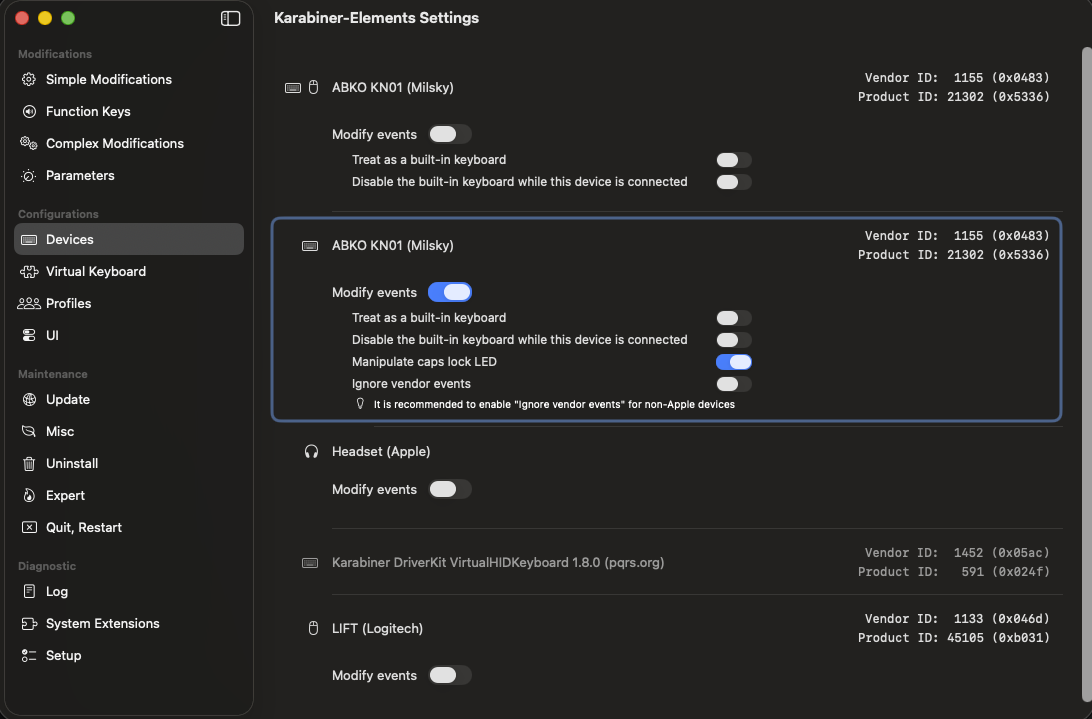Enable Modify events for LIFT (Logitech)
The height and width of the screenshot is (719, 1092).
[450, 676]
